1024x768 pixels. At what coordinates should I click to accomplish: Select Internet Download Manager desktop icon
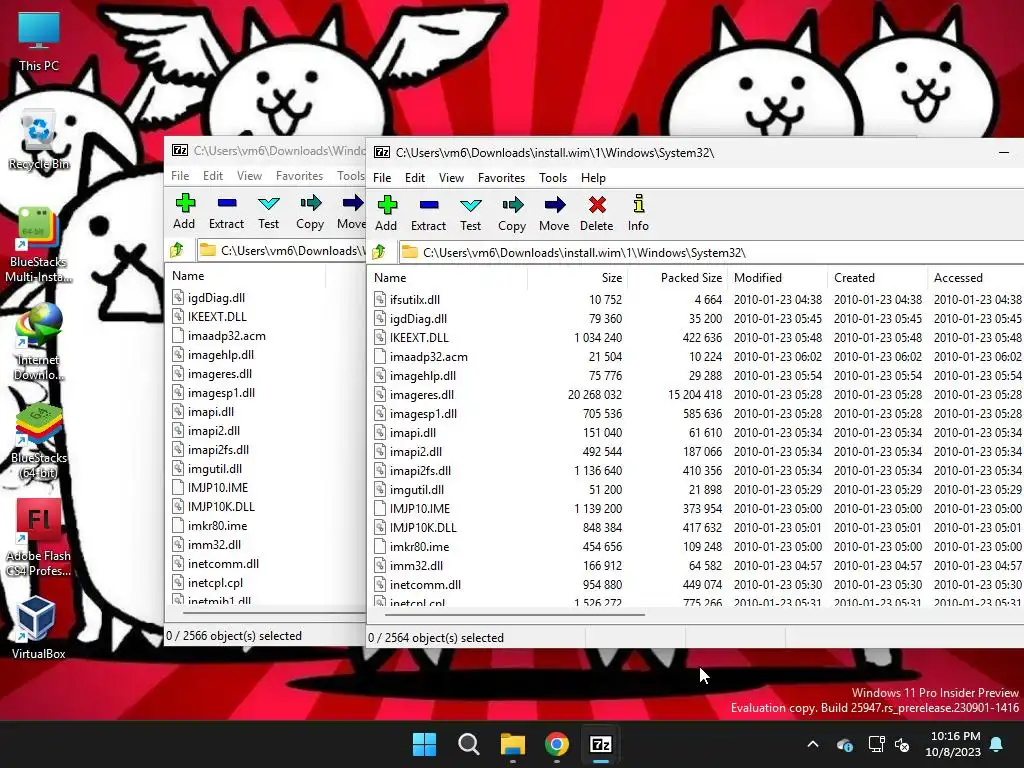(39, 343)
